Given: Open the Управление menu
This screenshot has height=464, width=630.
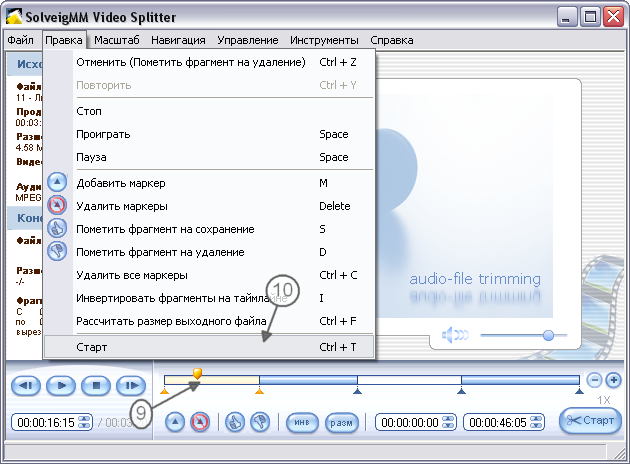Looking at the screenshot, I should [248, 40].
